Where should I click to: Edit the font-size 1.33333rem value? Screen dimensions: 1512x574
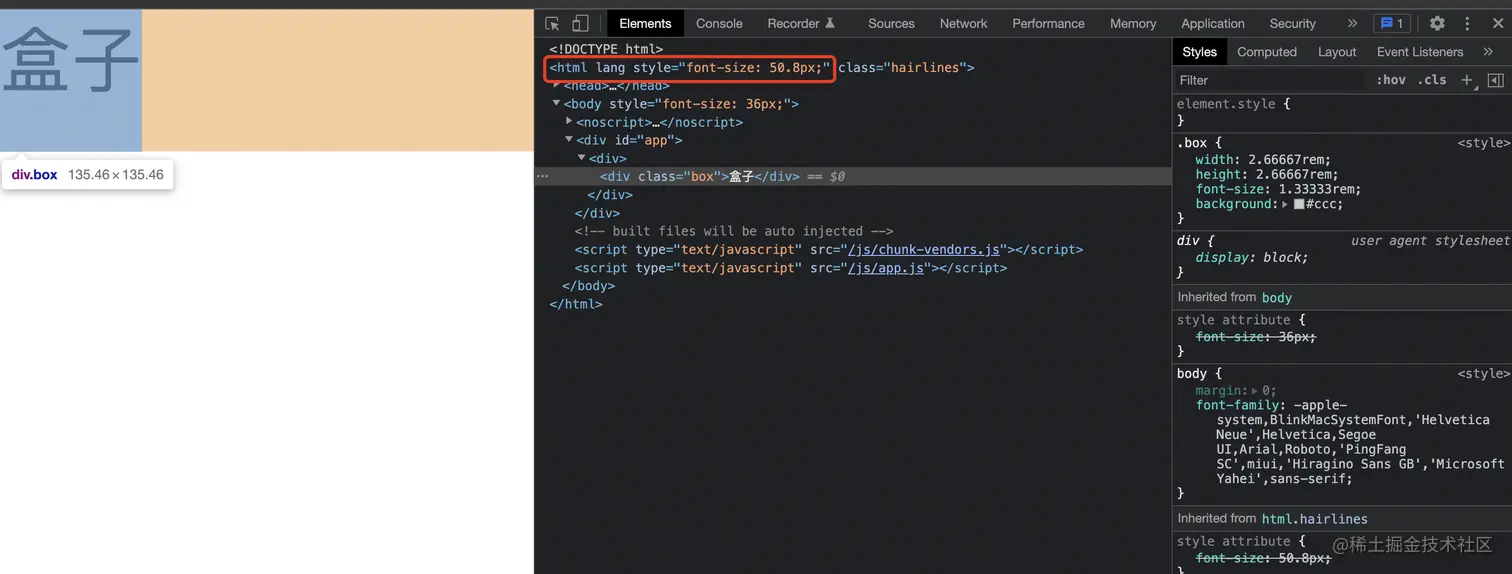tap(1320, 189)
